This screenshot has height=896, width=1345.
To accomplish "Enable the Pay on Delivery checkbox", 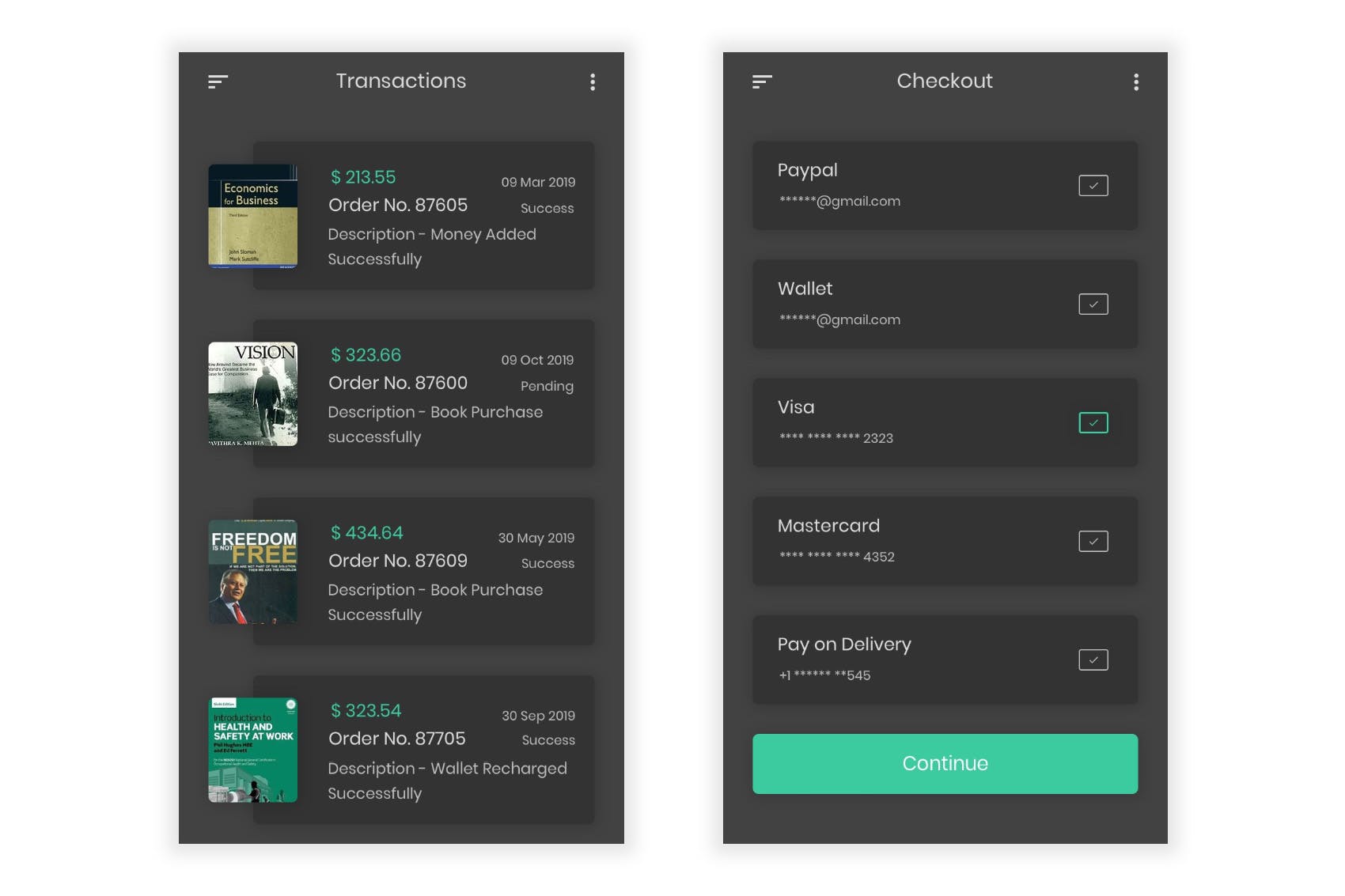I will point(1093,659).
